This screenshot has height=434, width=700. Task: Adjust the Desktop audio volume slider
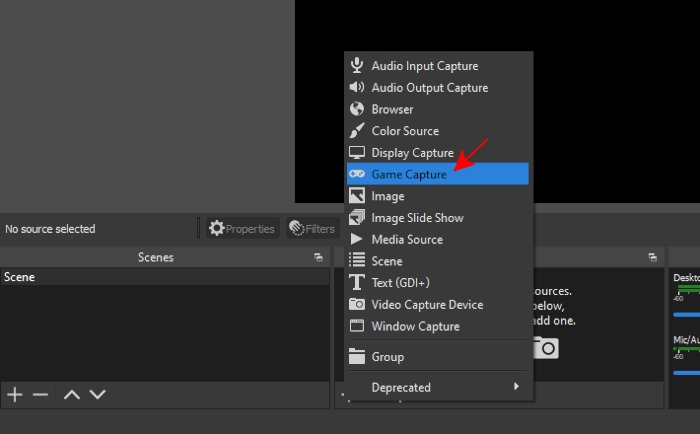point(687,315)
